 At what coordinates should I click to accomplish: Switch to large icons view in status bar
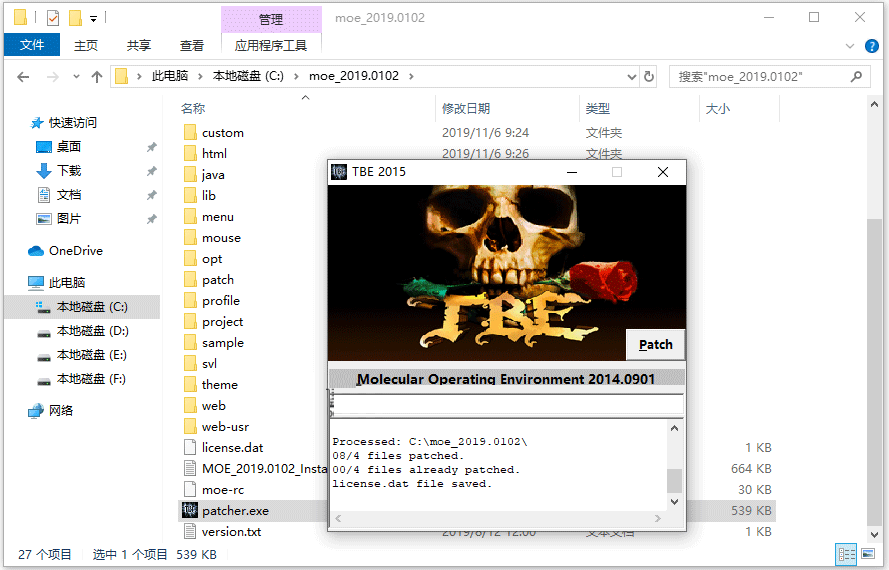[868, 554]
